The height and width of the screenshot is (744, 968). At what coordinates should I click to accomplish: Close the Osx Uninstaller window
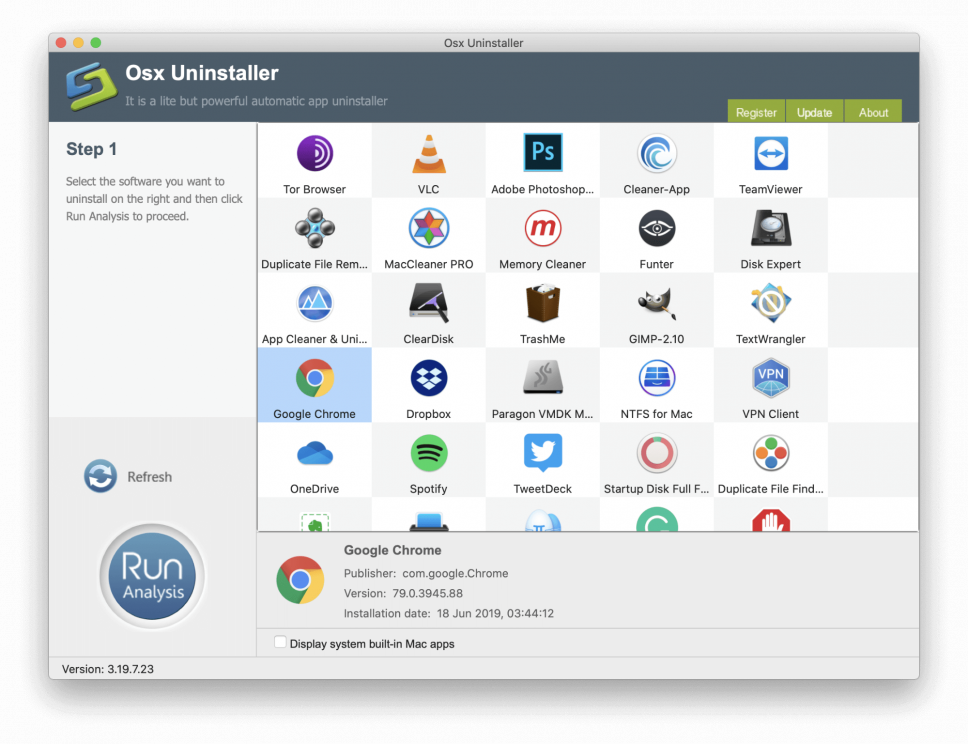pos(60,43)
